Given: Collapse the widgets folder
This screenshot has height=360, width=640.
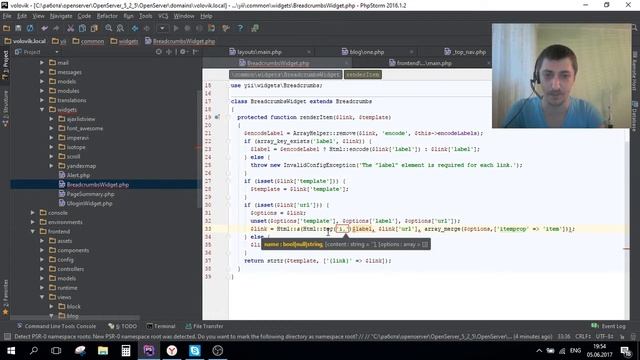Looking at the screenshot, I should [x=42, y=109].
